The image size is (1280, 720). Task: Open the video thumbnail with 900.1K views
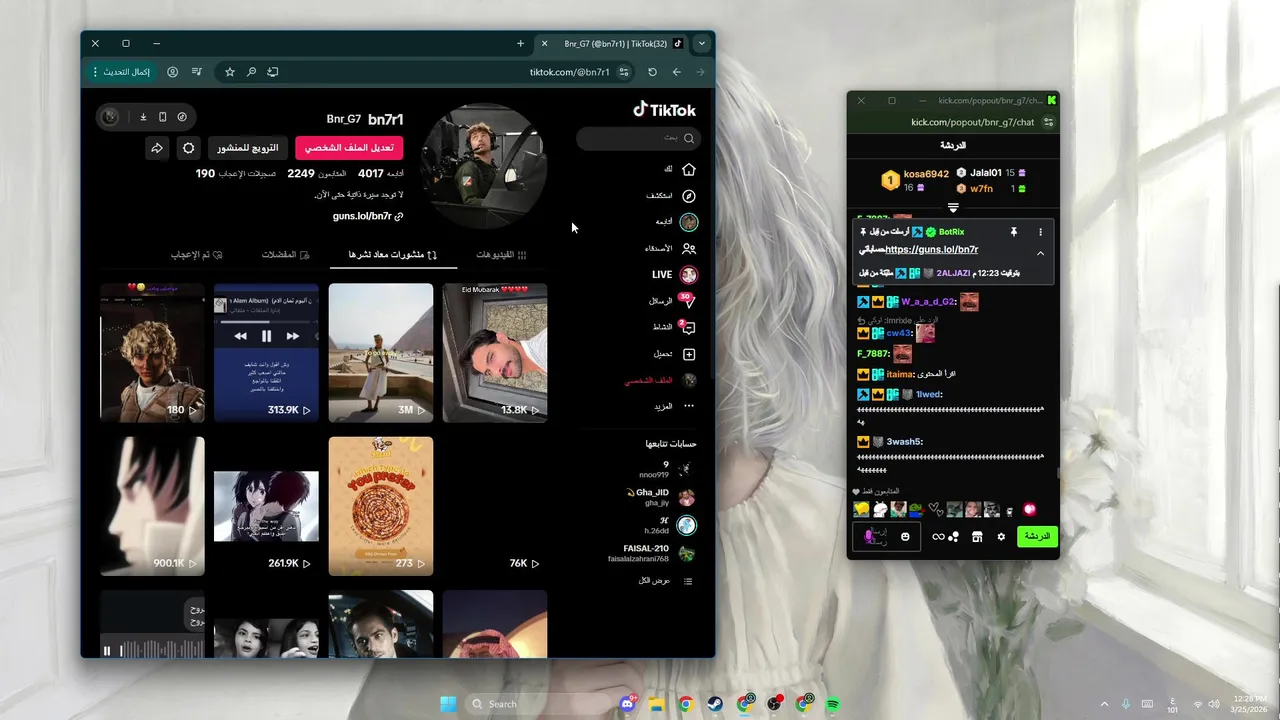tap(152, 506)
